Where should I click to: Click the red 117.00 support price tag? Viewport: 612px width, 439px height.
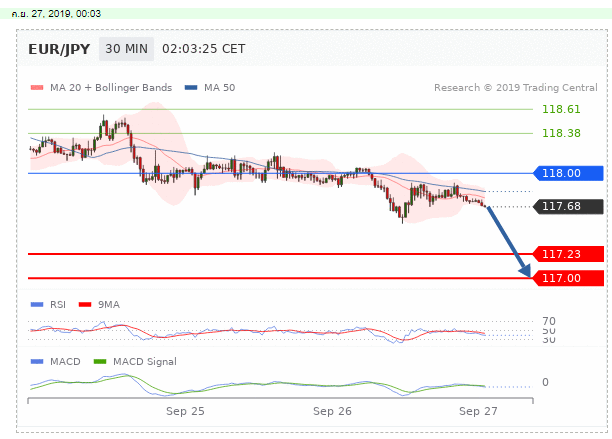coord(568,278)
